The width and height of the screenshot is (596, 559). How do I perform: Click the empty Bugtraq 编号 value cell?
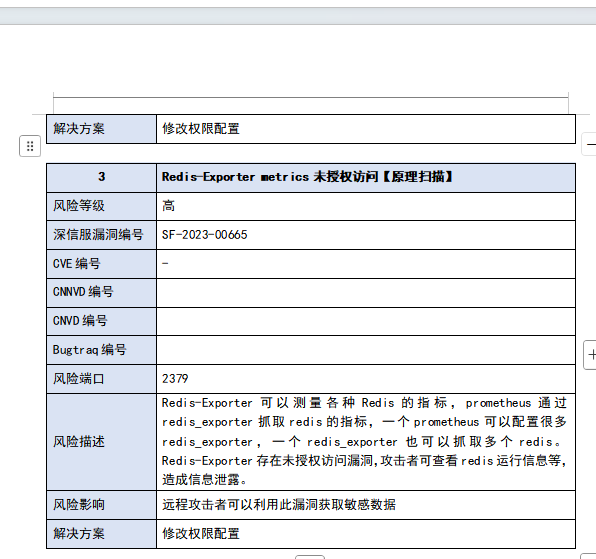[x=366, y=350]
